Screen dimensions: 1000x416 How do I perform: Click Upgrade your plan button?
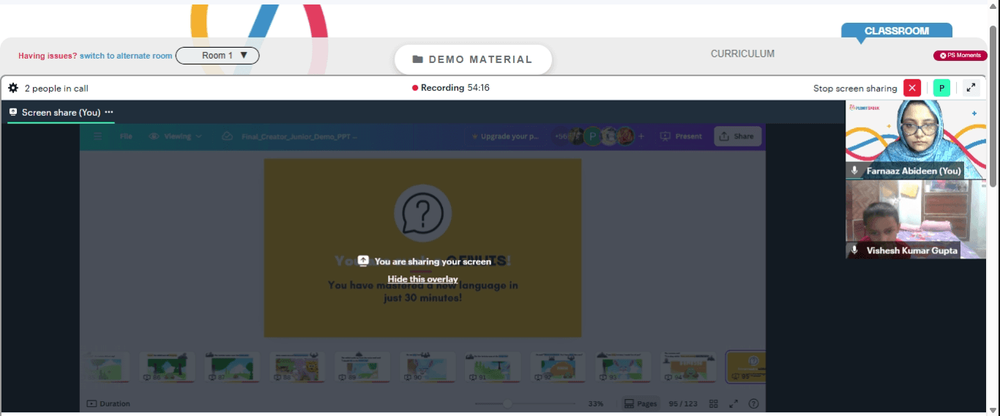[x=506, y=137]
